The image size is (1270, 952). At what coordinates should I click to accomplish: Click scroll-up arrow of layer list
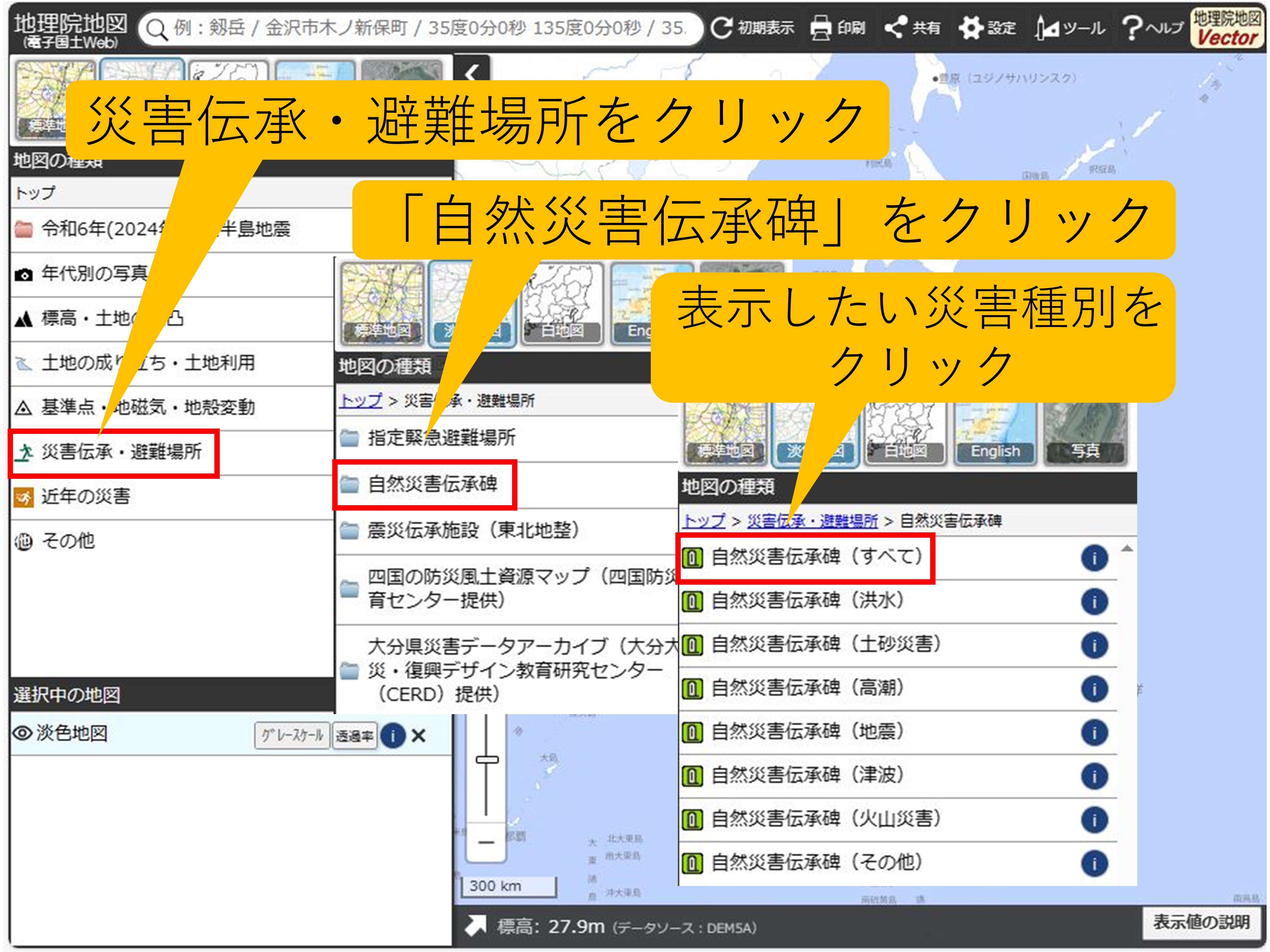pos(1127,549)
